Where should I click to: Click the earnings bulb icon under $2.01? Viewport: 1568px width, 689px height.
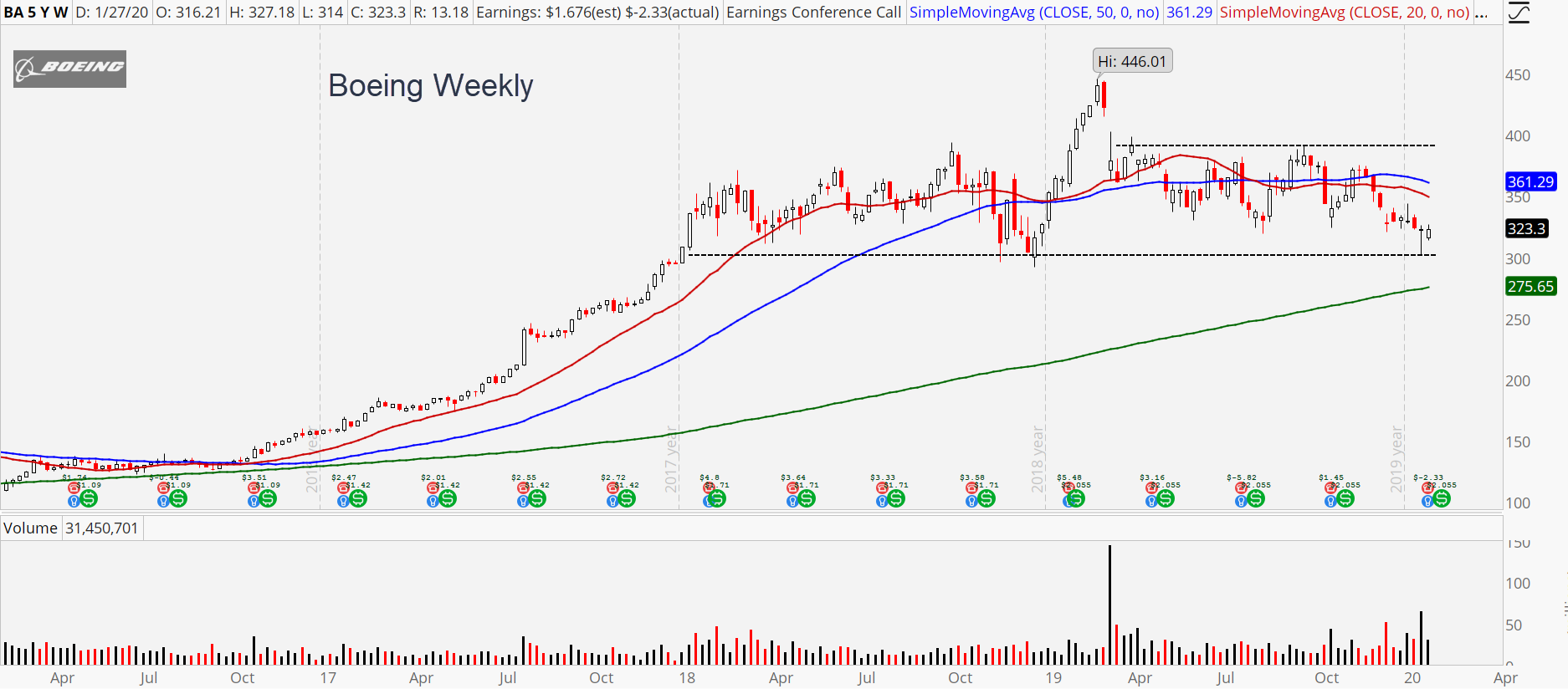pyautogui.click(x=433, y=501)
